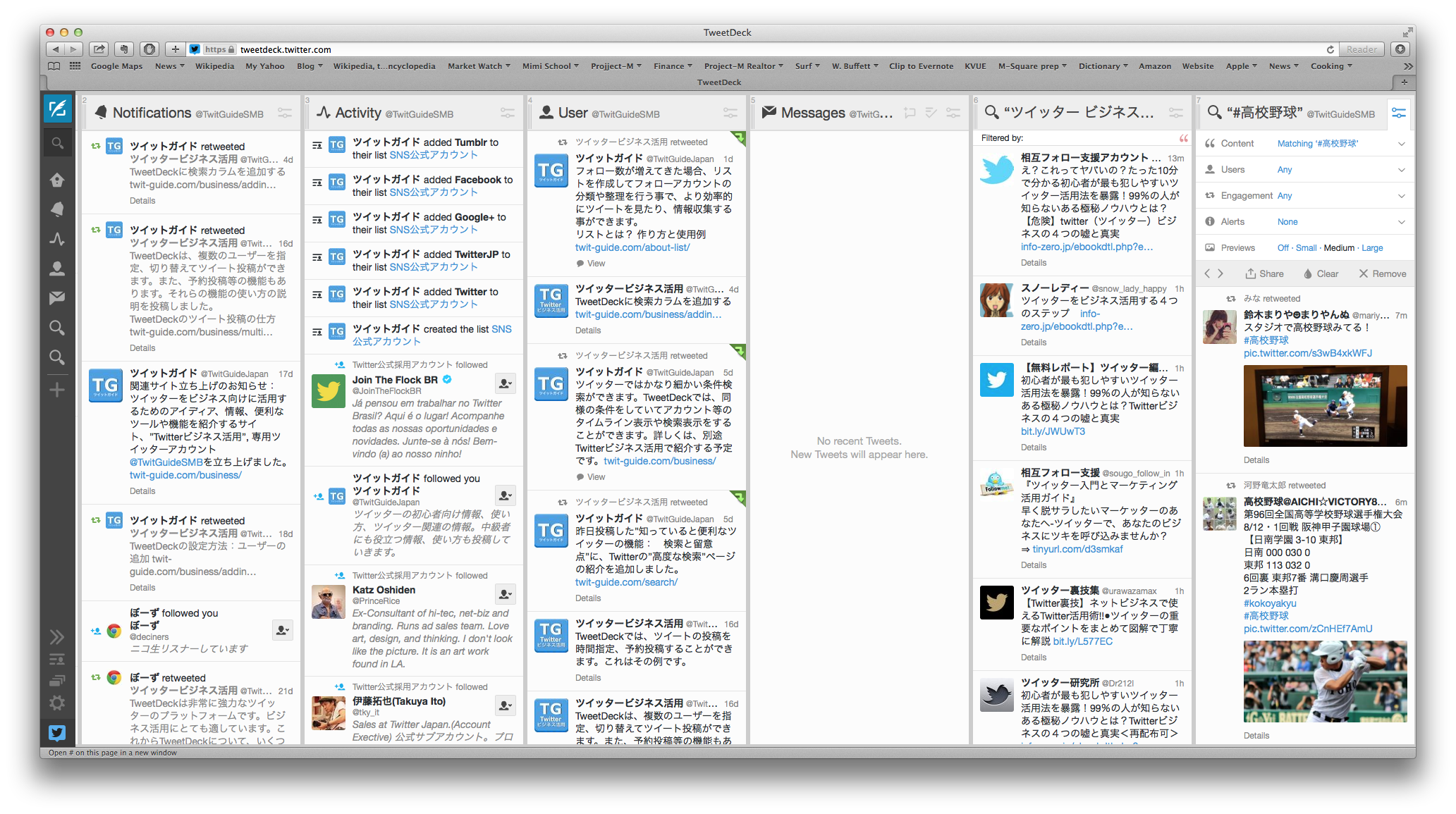Screen dimensions: 1456x814
Task: Click the add column plus icon in the sidebar
Action: pos(57,390)
